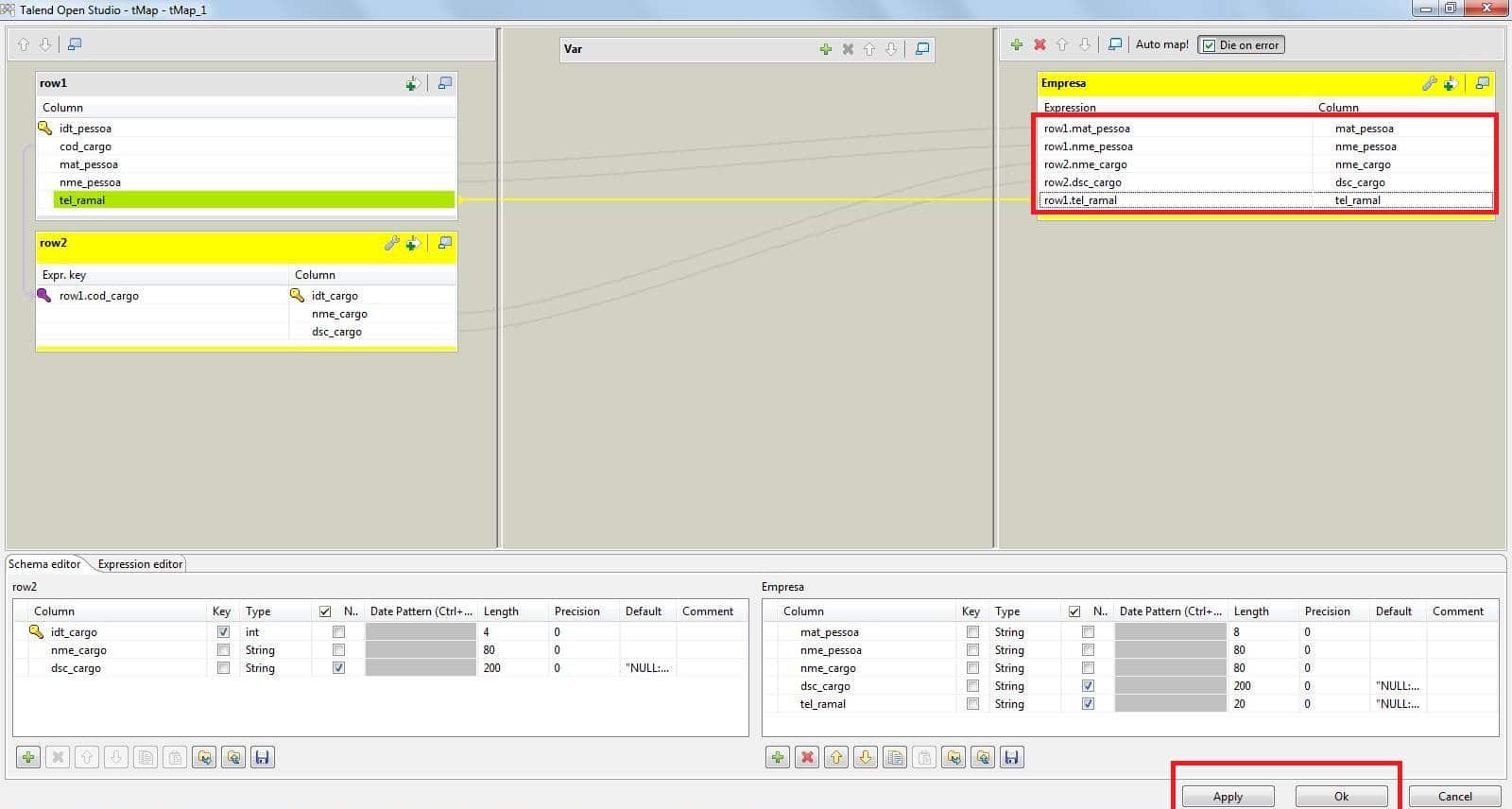Image resolution: width=1512 pixels, height=809 pixels.
Task: Open the row2 table wrench settings
Action: pyautogui.click(x=391, y=244)
